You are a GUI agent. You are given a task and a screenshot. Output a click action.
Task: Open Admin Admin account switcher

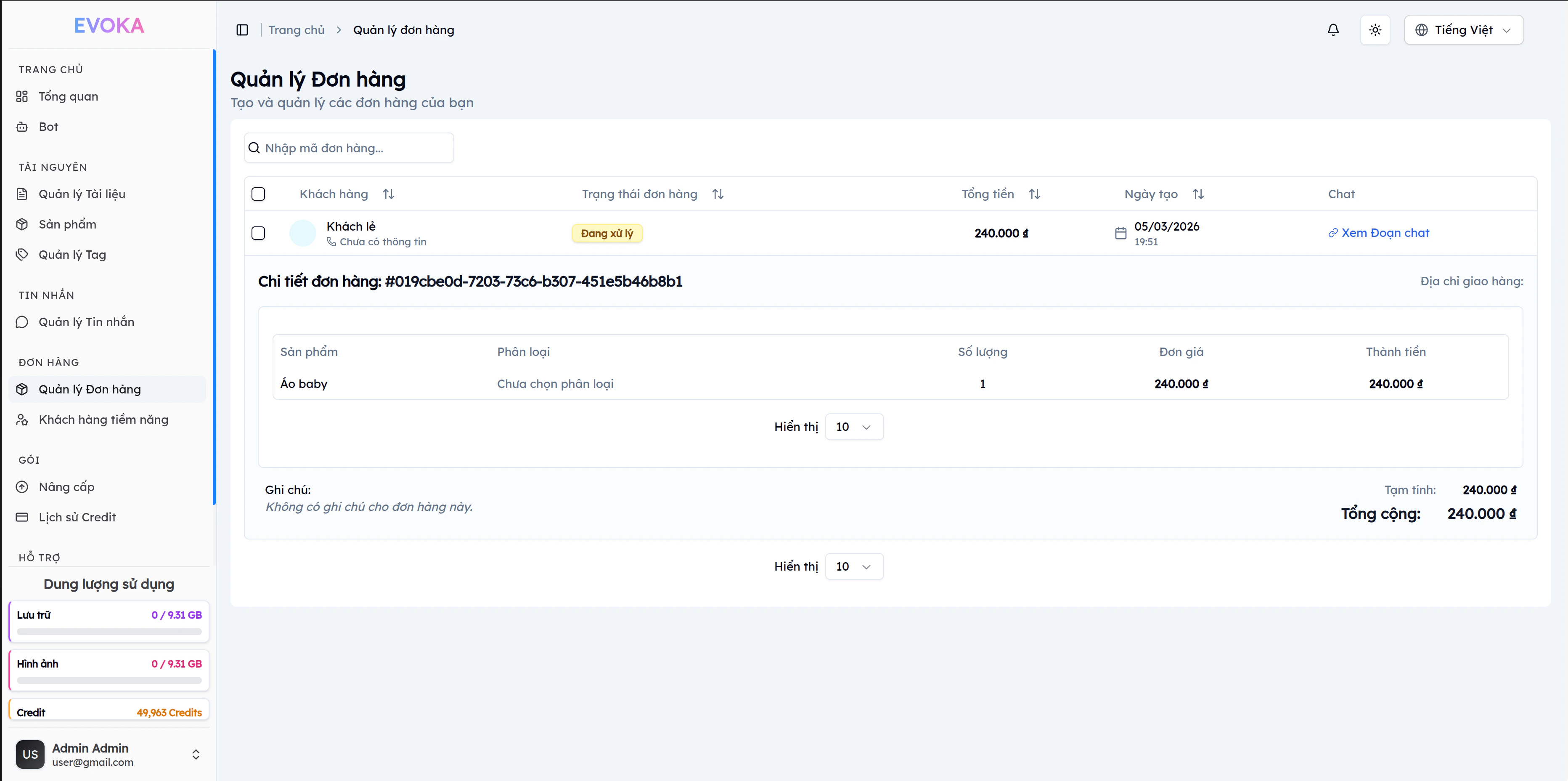point(109,754)
